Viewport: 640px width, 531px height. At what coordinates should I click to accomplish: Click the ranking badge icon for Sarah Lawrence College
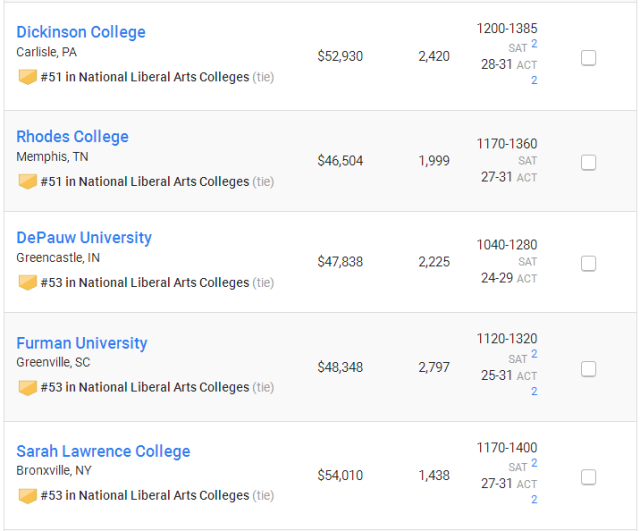pyautogui.click(x=28, y=495)
